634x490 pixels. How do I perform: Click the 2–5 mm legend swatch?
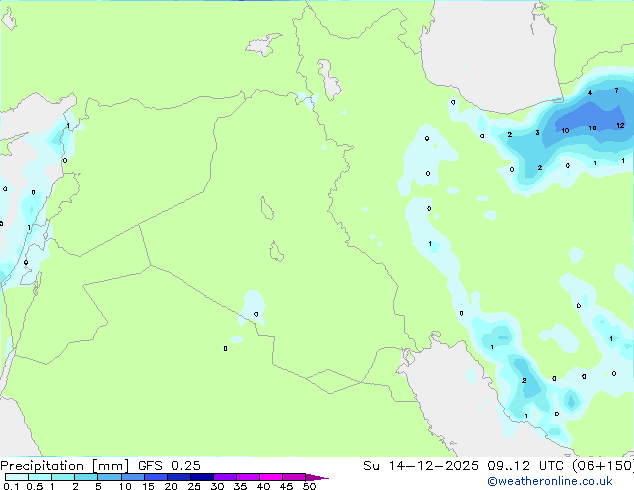[86, 477]
